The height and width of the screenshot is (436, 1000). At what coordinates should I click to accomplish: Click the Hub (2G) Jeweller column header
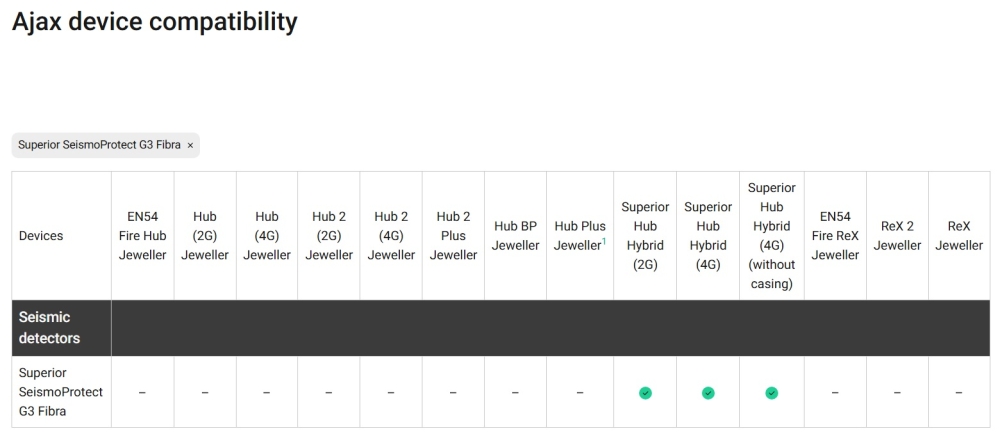[x=205, y=236]
